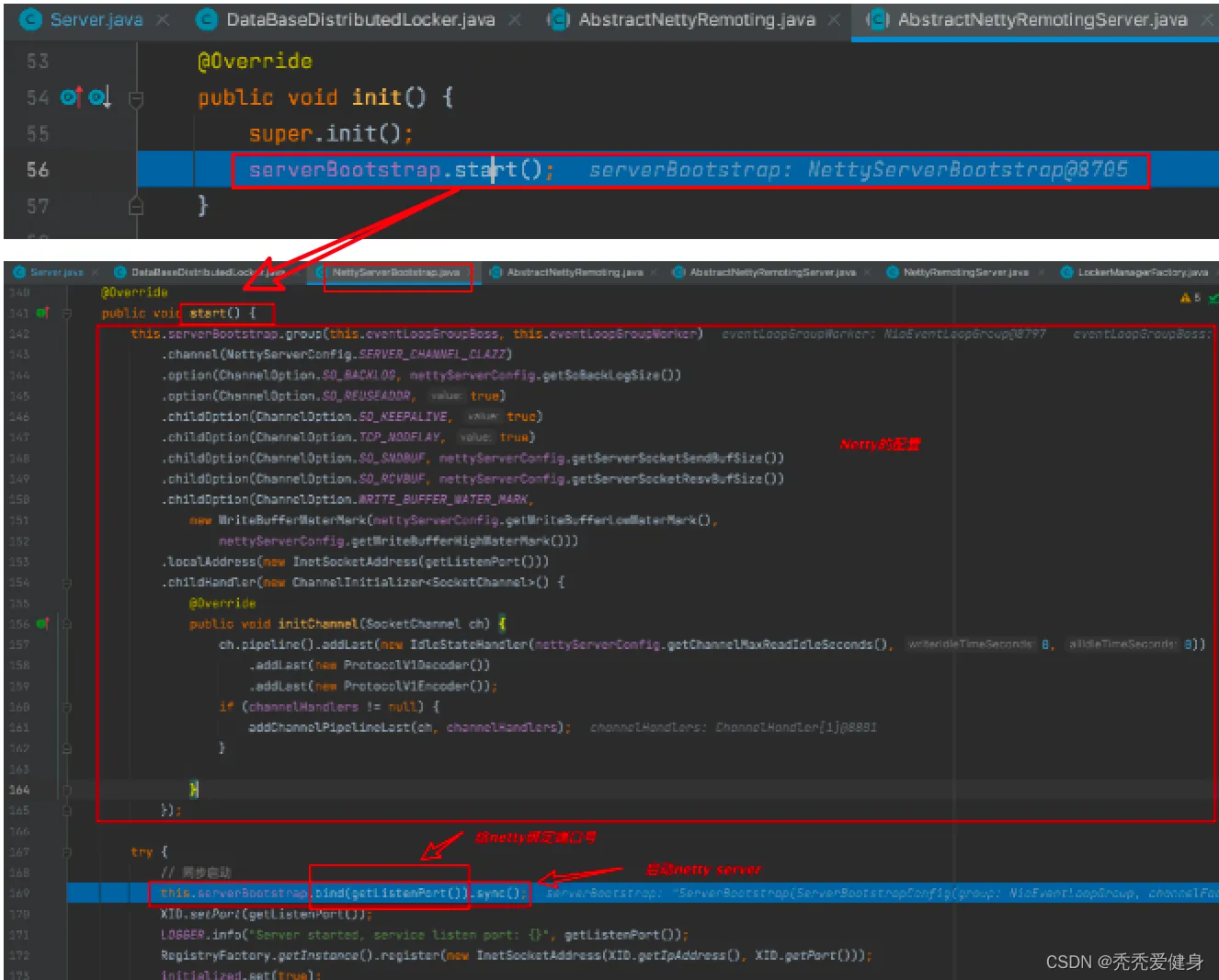Open the Server.java tab in the lower editor

[56, 272]
